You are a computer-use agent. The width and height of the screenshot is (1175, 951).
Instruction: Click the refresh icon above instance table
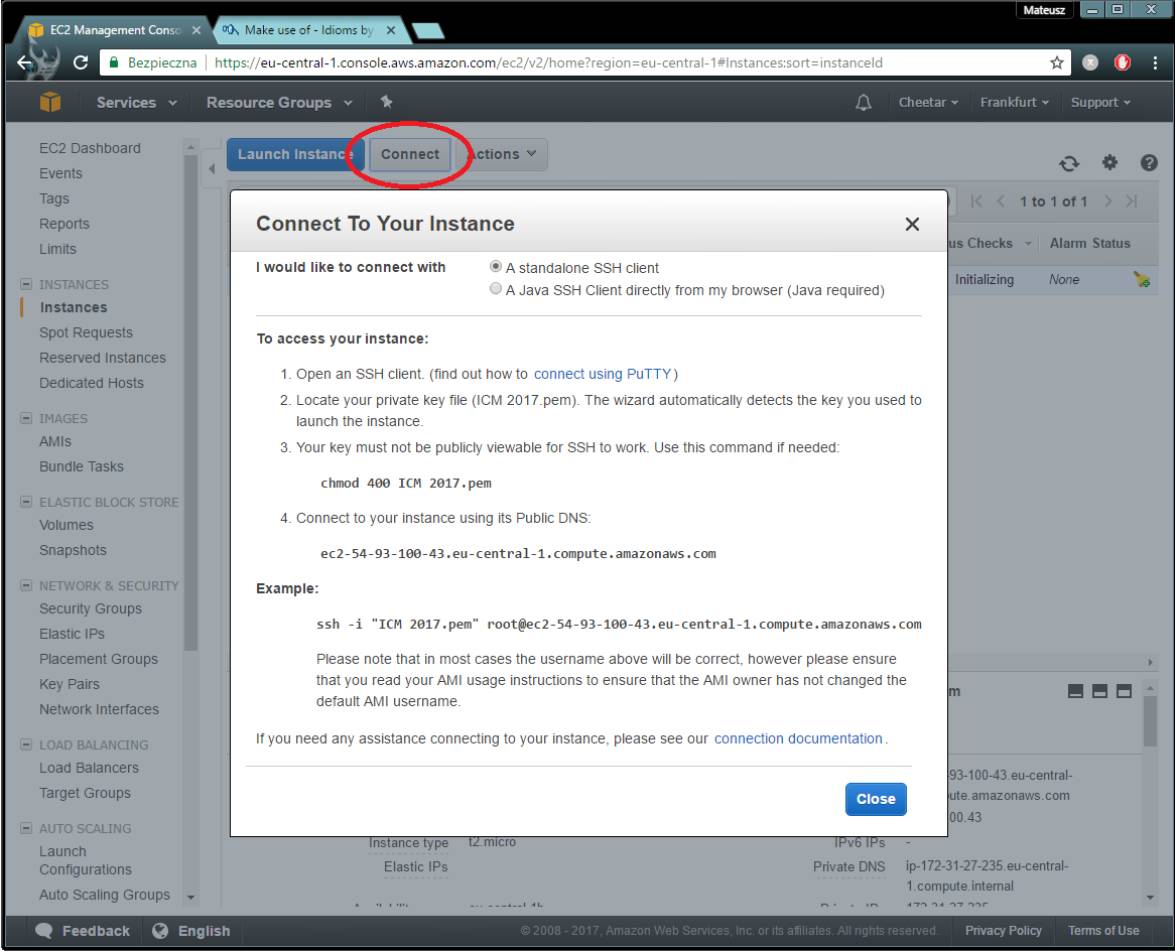[x=1069, y=162]
